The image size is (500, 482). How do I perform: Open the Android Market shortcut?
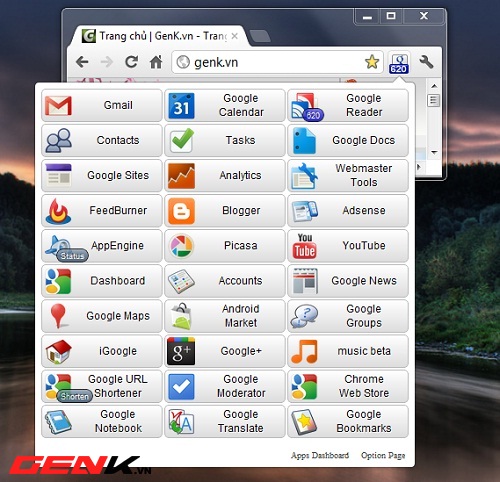pos(225,316)
